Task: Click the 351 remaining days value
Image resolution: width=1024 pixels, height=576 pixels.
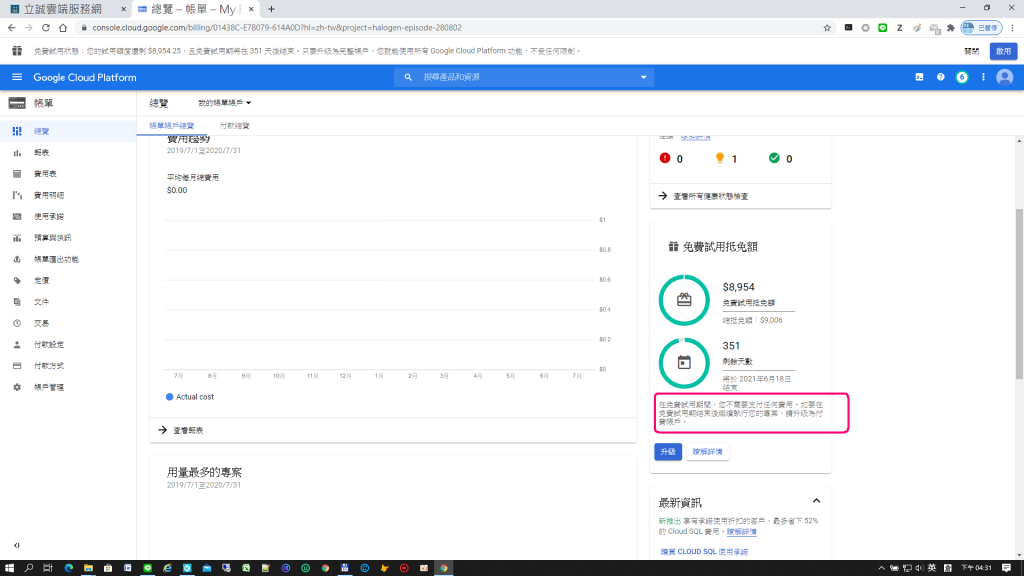Action: point(731,345)
